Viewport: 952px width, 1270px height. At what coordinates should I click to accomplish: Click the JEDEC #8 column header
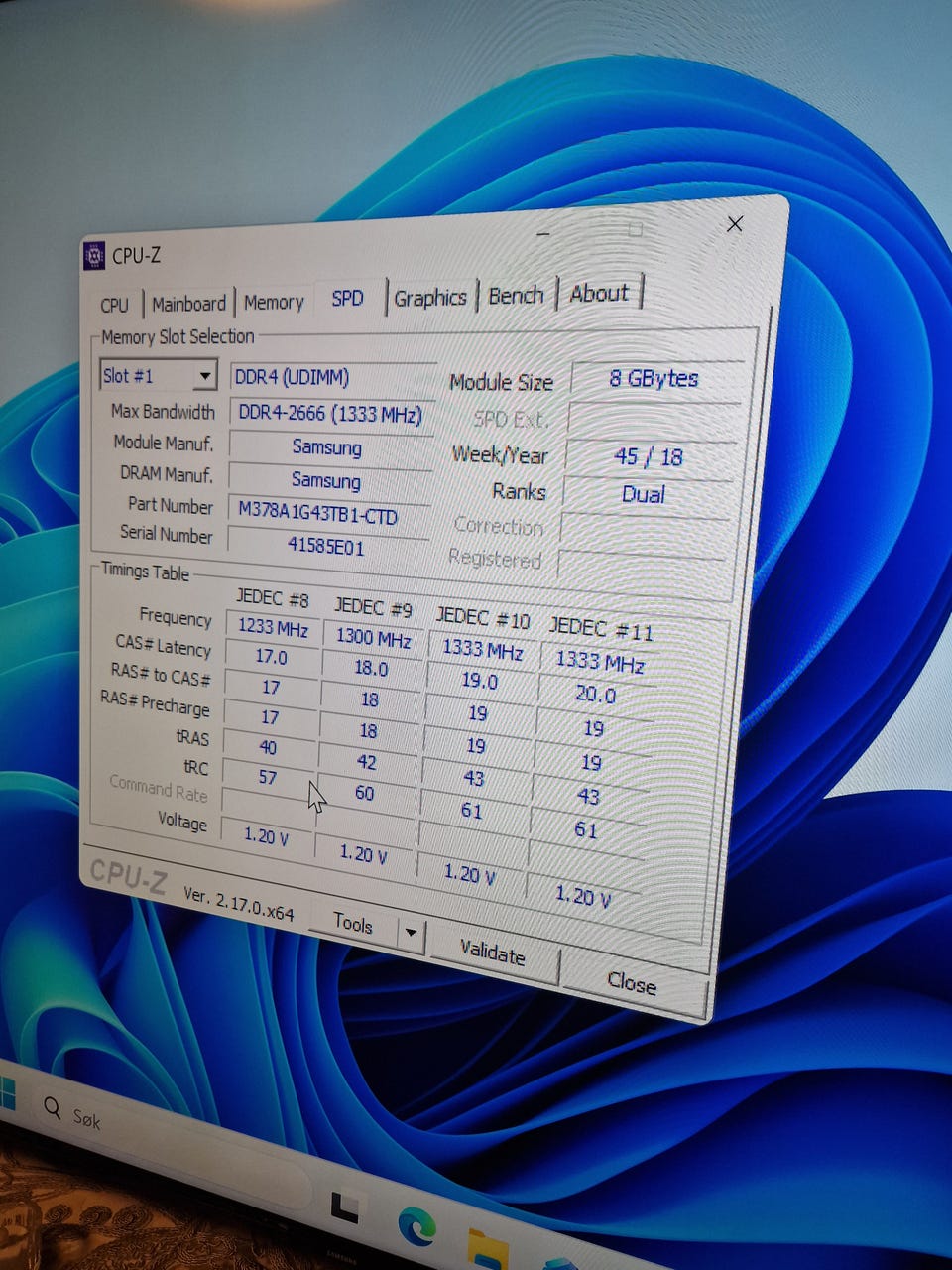click(273, 597)
